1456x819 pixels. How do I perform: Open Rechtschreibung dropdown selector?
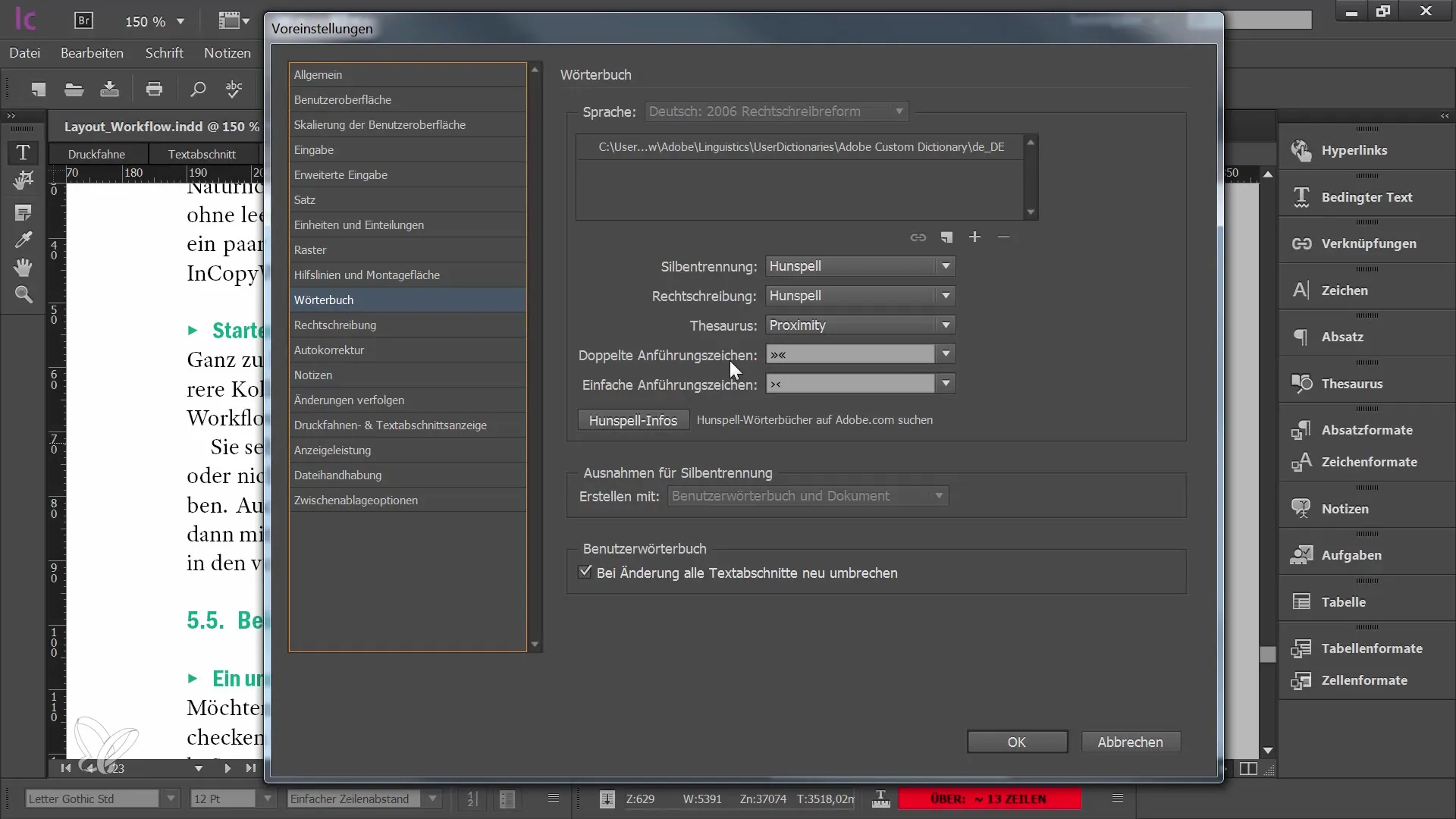(x=944, y=295)
